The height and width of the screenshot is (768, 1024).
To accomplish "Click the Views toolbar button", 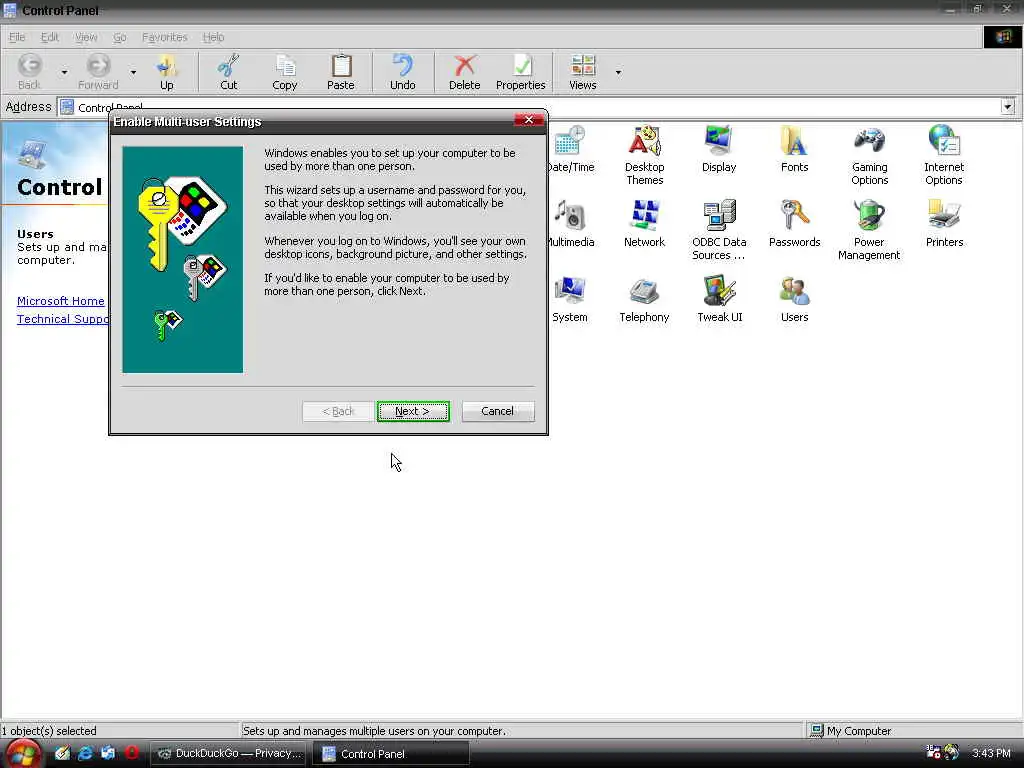I will (x=583, y=72).
